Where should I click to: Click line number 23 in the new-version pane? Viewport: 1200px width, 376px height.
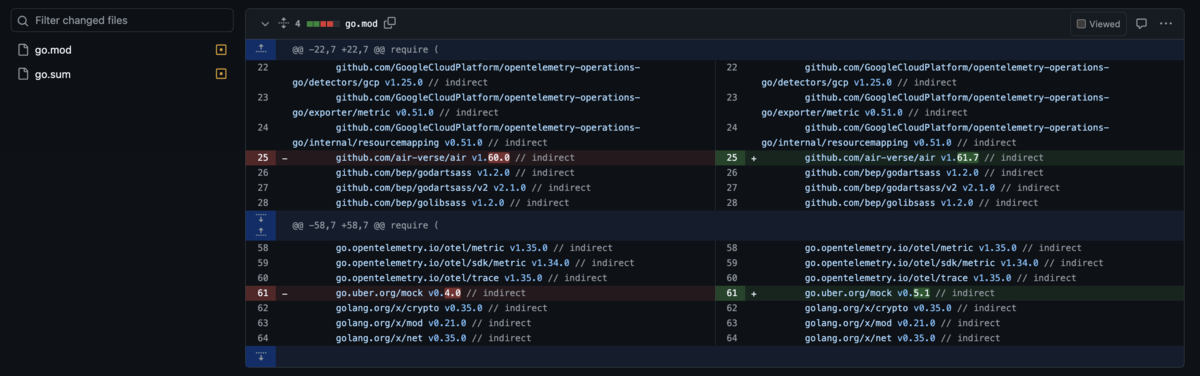(x=731, y=98)
